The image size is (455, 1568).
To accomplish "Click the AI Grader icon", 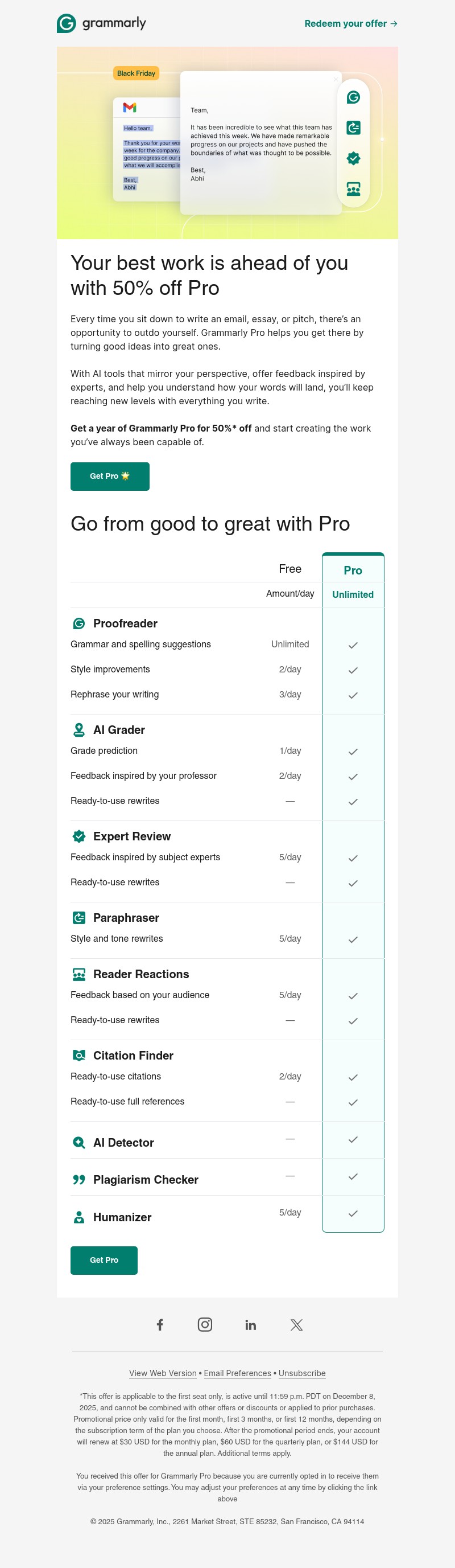I will click(x=78, y=729).
